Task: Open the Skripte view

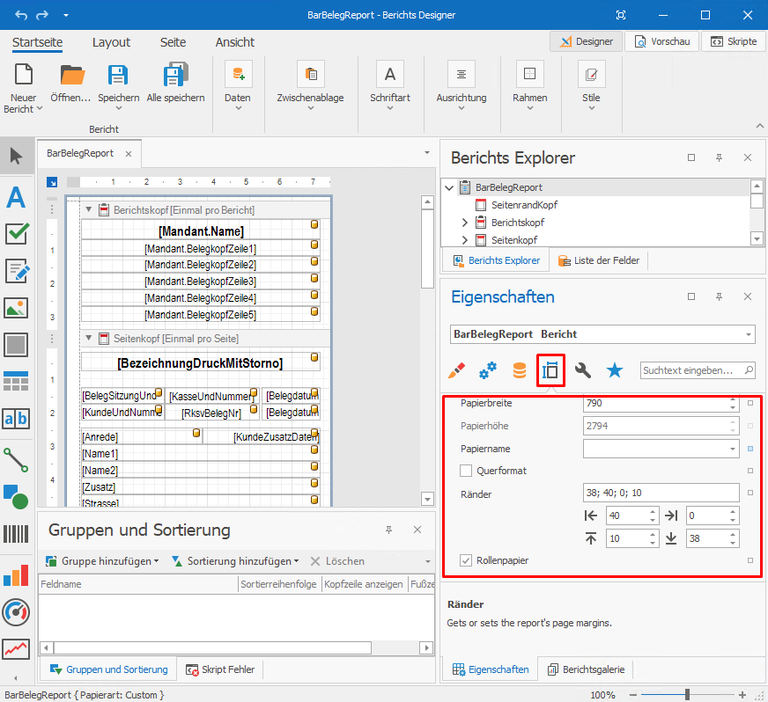Action: (x=733, y=42)
